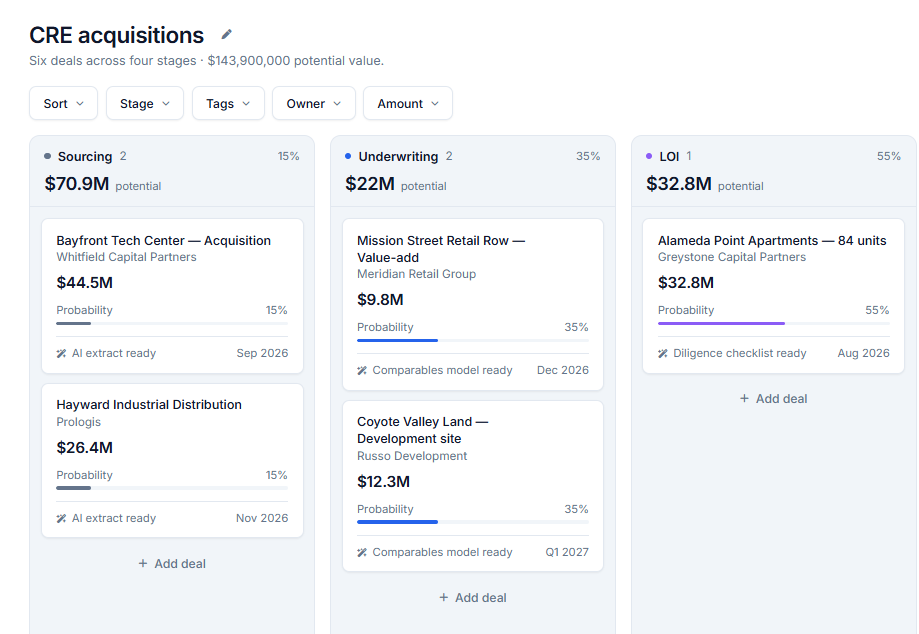
Task: Click the pencil edit icon beside CRE acquisitions
Action: (x=226, y=35)
